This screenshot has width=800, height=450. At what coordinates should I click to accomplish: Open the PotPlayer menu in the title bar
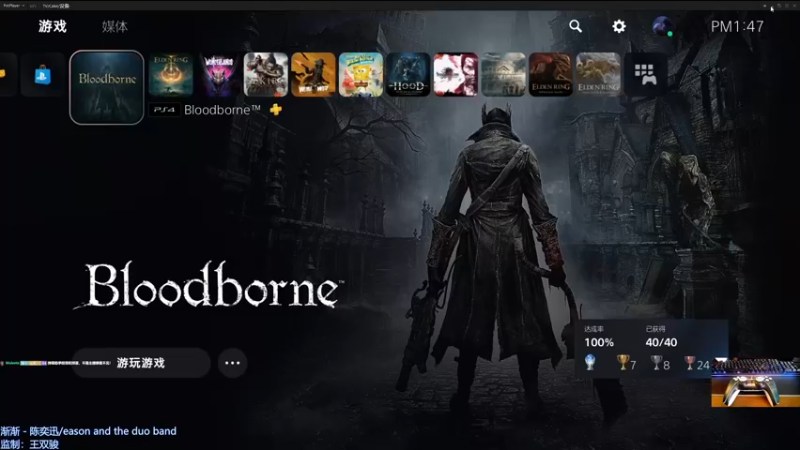click(x=13, y=6)
